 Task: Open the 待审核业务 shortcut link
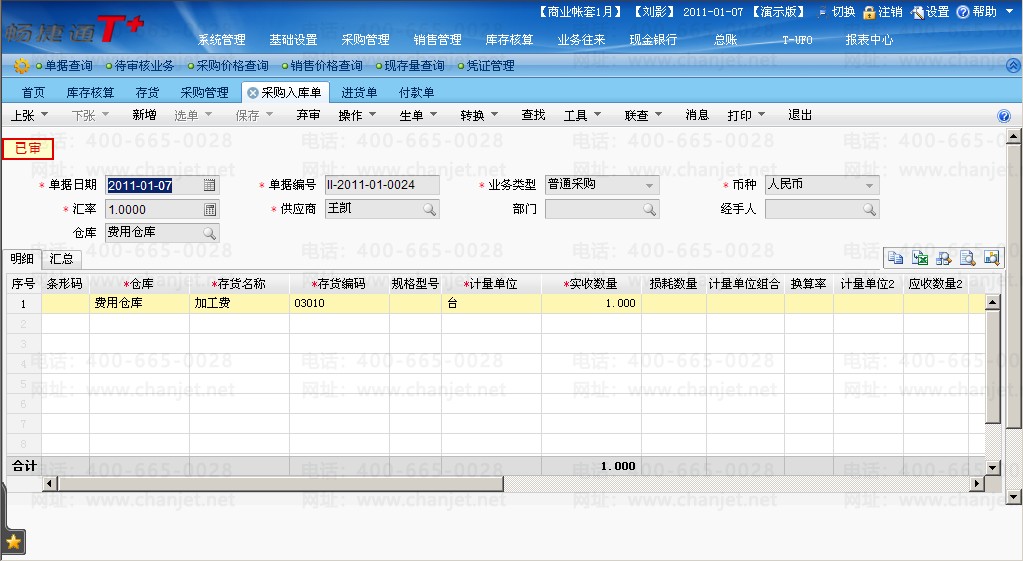144,66
